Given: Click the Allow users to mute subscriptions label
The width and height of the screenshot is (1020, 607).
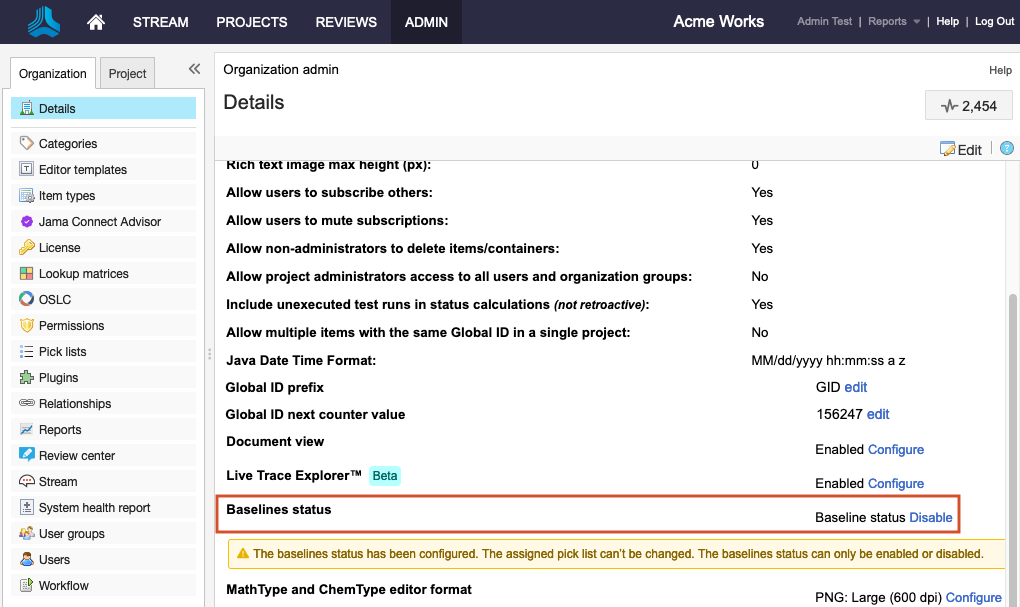Looking at the screenshot, I should [337, 221].
